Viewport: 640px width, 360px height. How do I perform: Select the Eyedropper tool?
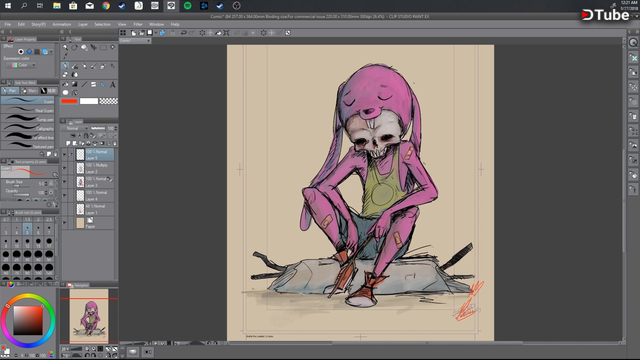(x=65, y=56)
